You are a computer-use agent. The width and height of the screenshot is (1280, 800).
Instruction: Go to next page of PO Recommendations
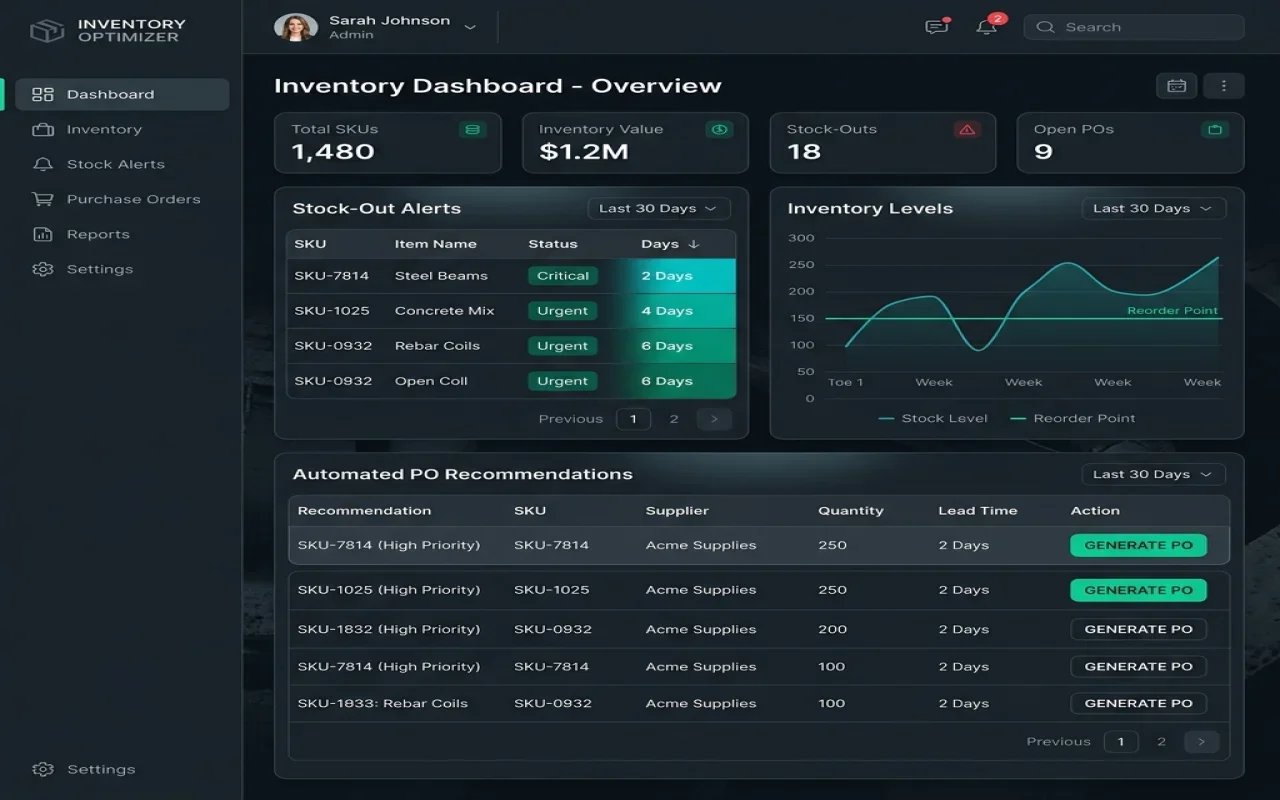(x=1202, y=742)
